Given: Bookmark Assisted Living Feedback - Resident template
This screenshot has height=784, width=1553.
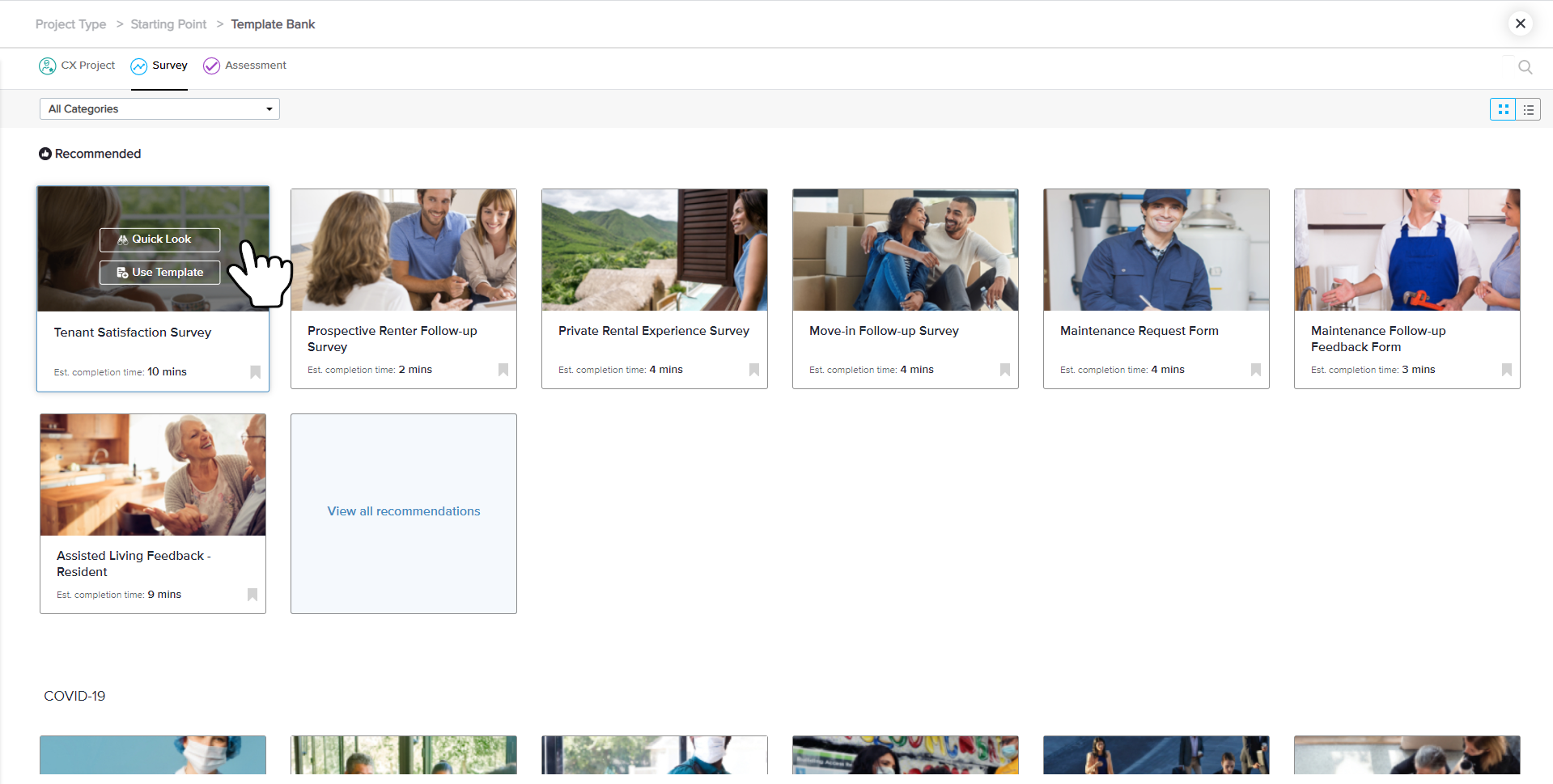Looking at the screenshot, I should (x=252, y=595).
